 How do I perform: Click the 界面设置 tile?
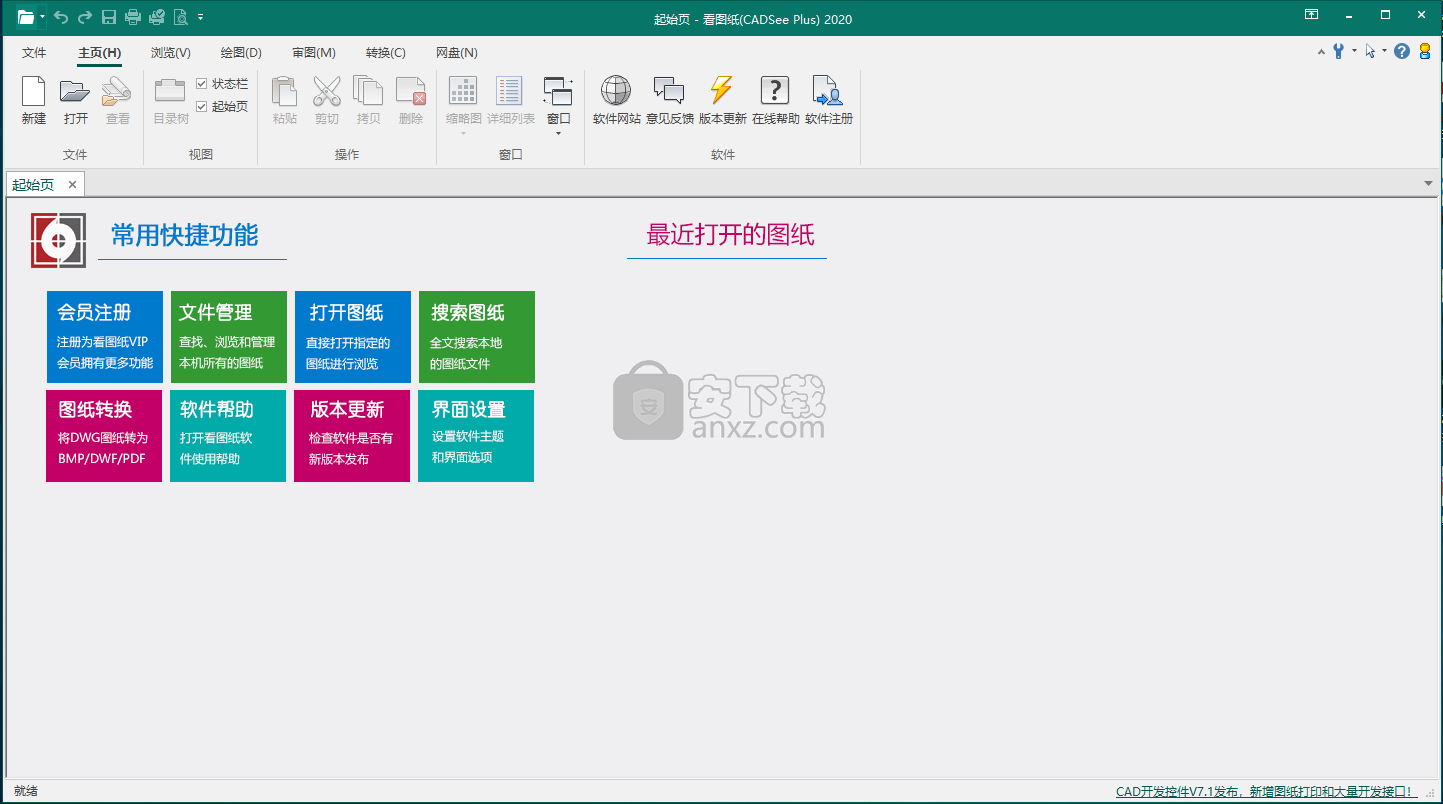[476, 436]
